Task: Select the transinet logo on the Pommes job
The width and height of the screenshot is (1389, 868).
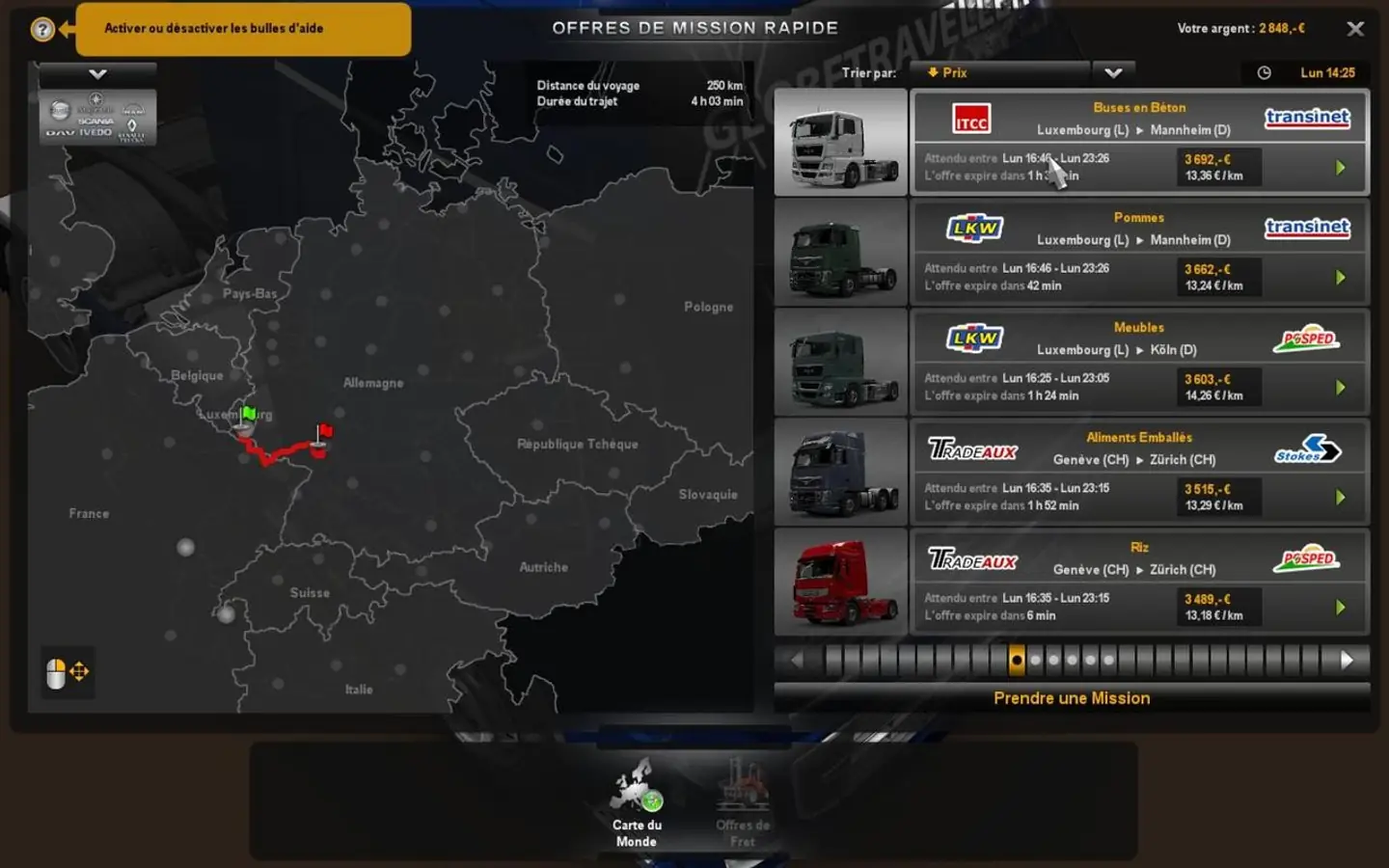Action: click(1309, 228)
